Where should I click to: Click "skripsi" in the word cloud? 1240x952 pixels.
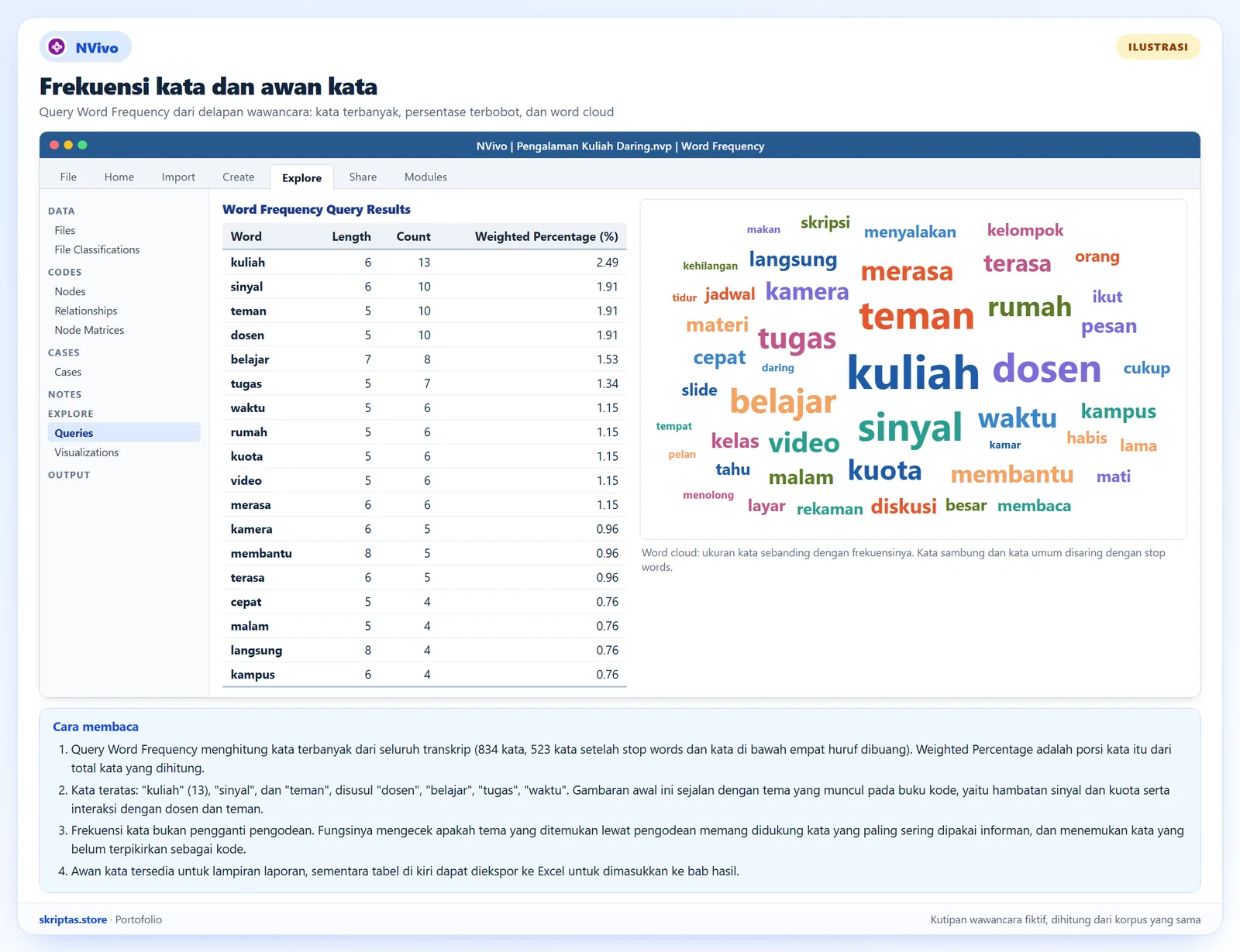[825, 223]
